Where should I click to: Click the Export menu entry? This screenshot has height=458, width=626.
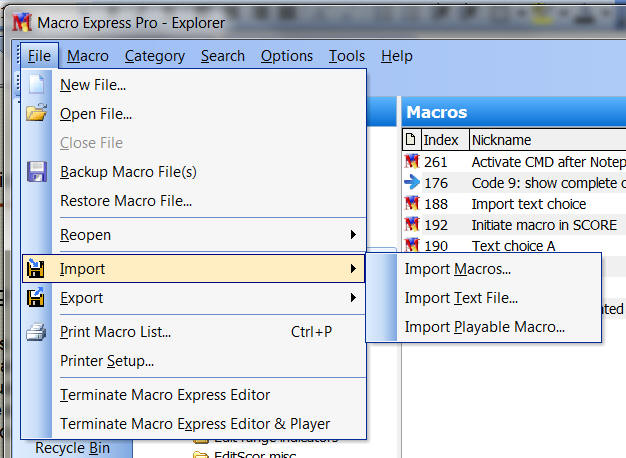(x=194, y=298)
